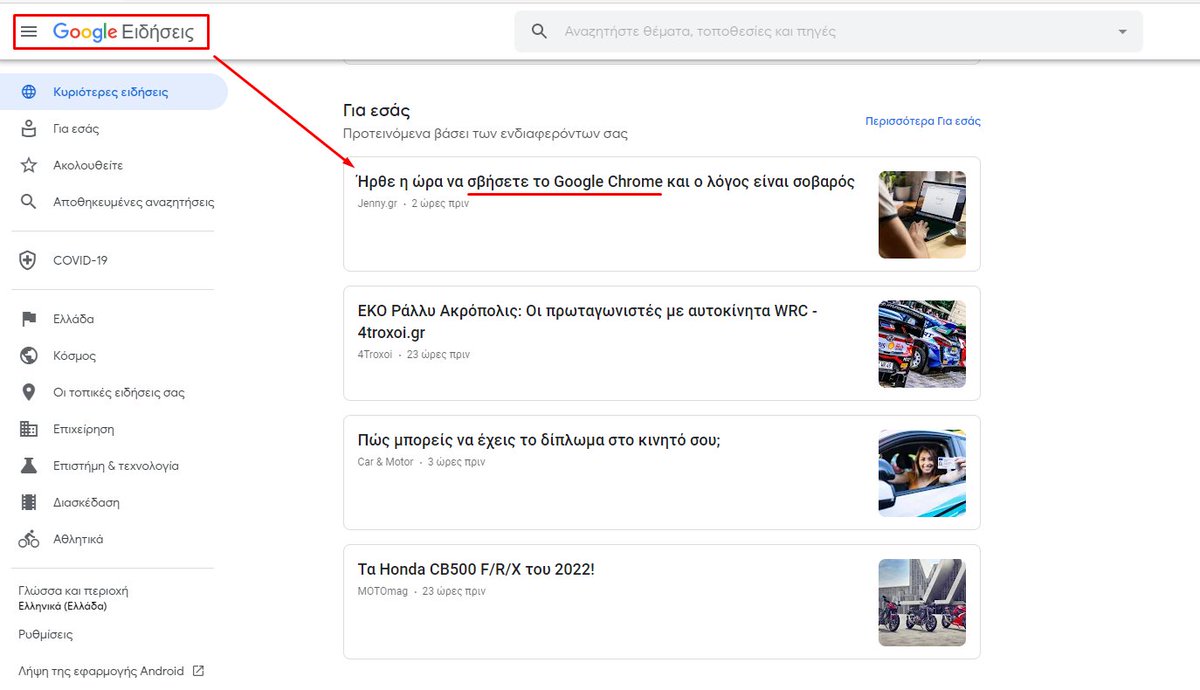1200x690 pixels.
Task: Click the film icon beside Διασκέδαση
Action: tap(29, 503)
